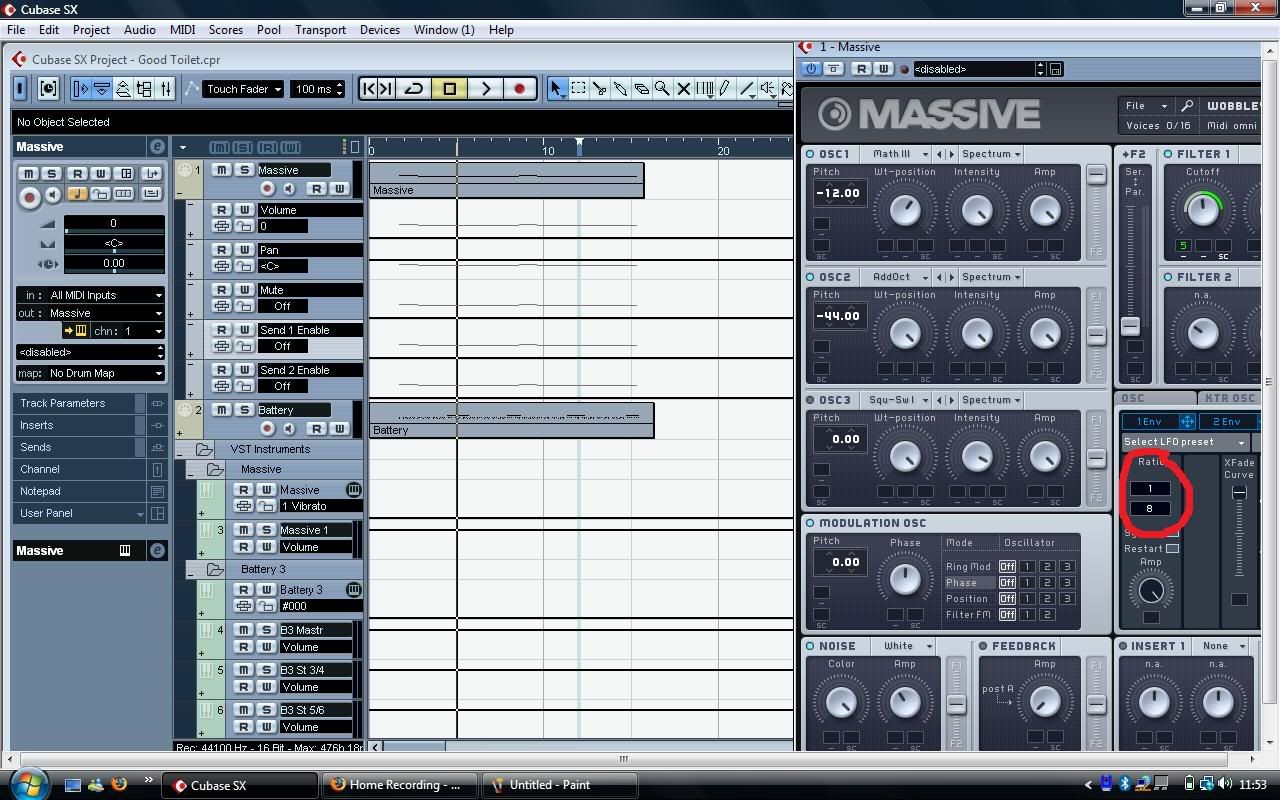
Task: Toggle the LFO Restart checkbox
Action: coord(1173,548)
